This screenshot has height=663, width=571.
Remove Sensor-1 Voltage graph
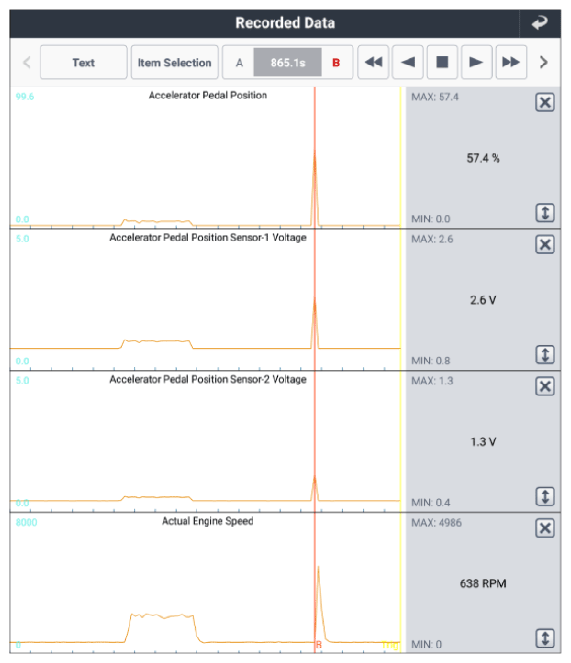click(545, 244)
